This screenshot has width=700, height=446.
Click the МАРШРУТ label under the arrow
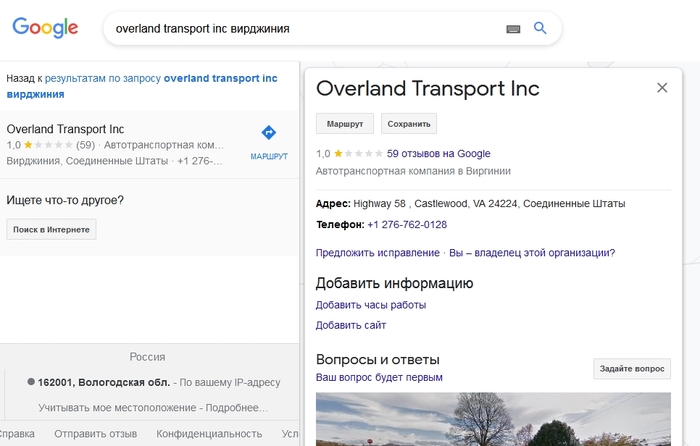(x=269, y=156)
